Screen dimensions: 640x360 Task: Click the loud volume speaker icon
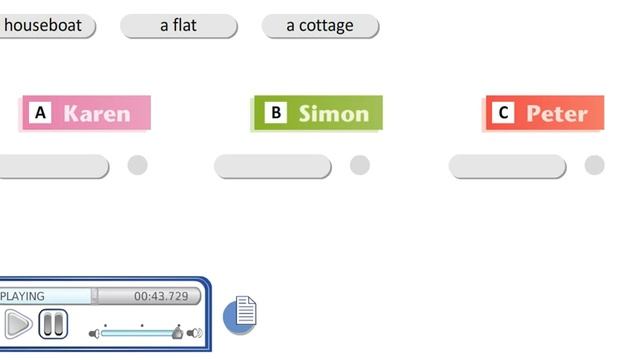click(x=194, y=333)
